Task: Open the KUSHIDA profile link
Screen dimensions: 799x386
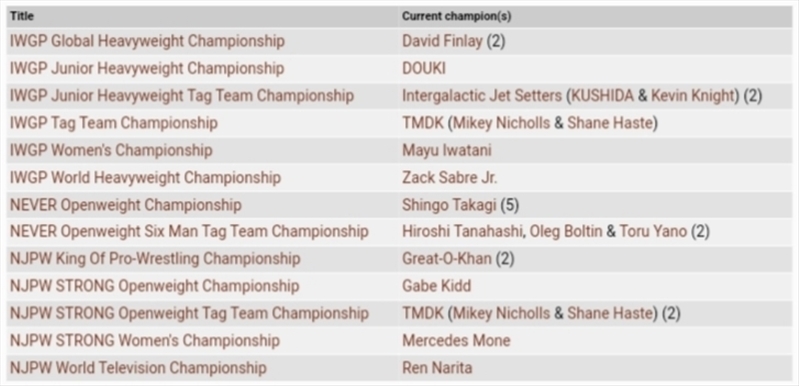Action: 603,96
